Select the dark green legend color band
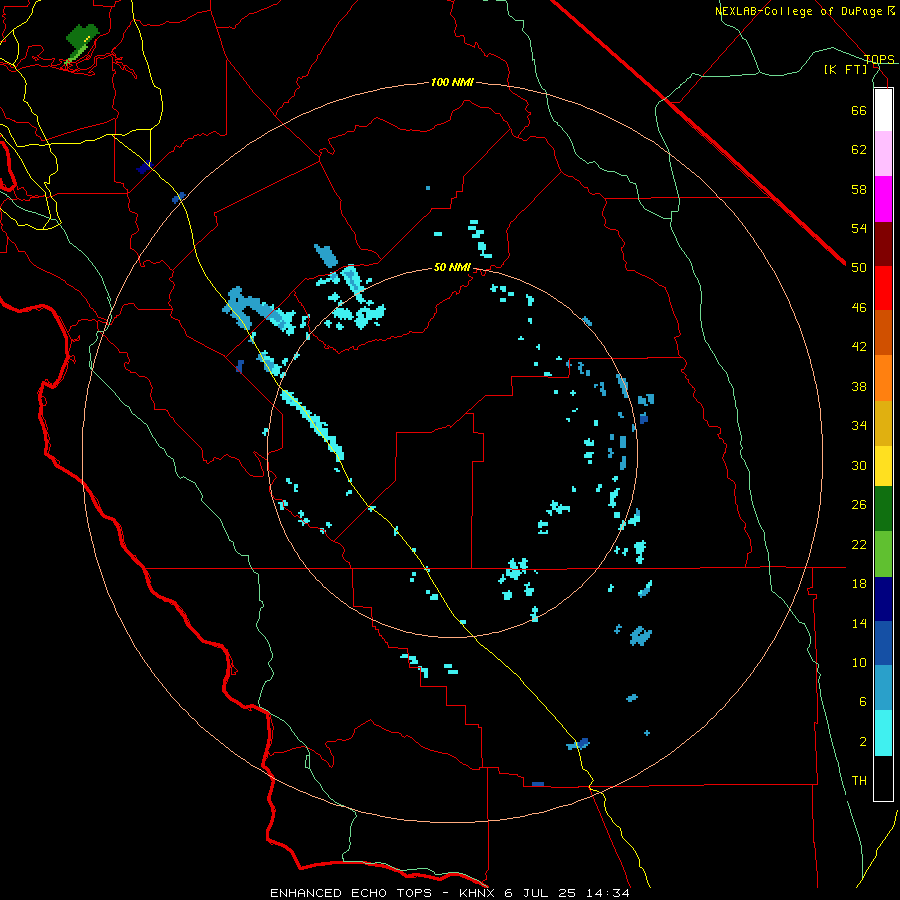The image size is (900, 900). (883, 509)
